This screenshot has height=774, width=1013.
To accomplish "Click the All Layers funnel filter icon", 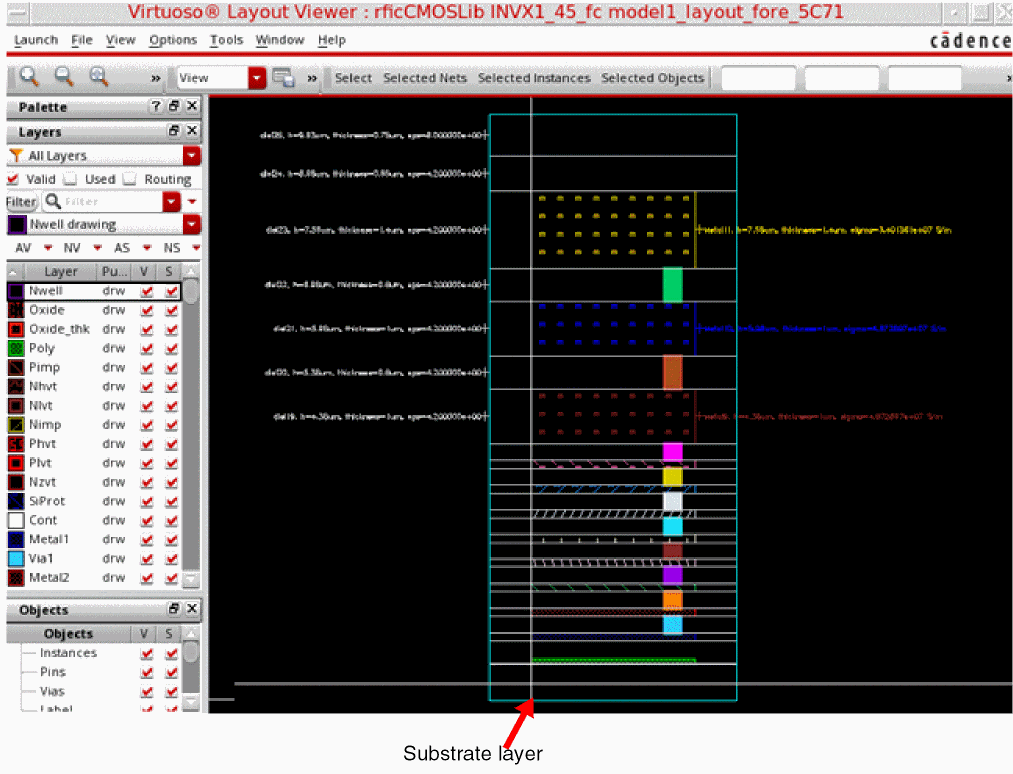I will pos(16,156).
